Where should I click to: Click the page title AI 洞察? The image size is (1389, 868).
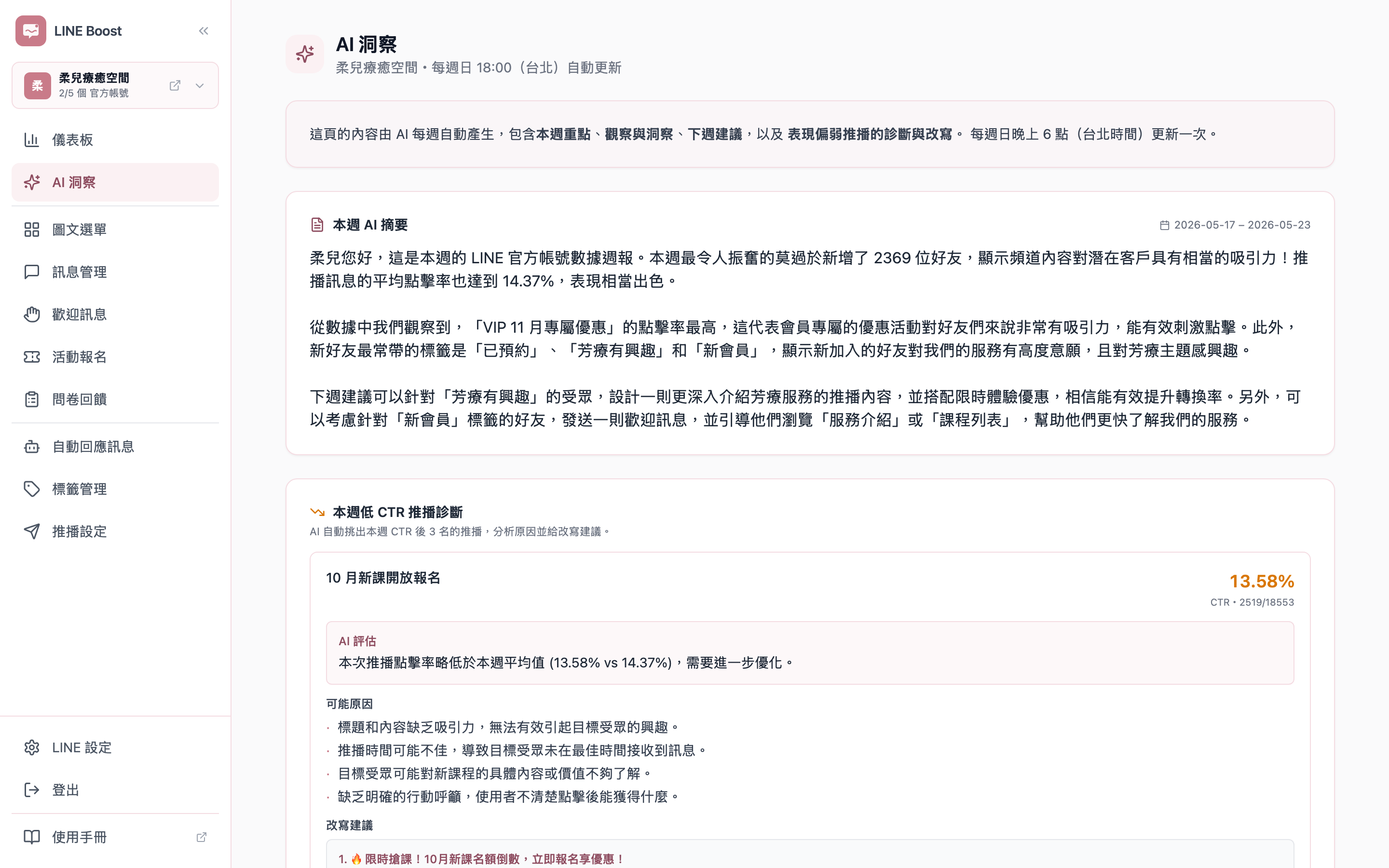(x=366, y=44)
